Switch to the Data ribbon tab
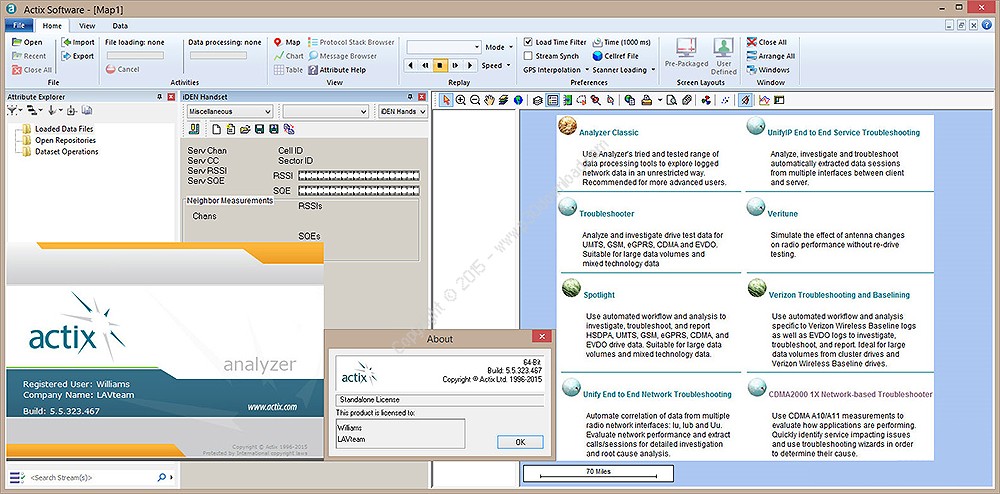Image resolution: width=1000 pixels, height=494 pixels. coord(120,26)
